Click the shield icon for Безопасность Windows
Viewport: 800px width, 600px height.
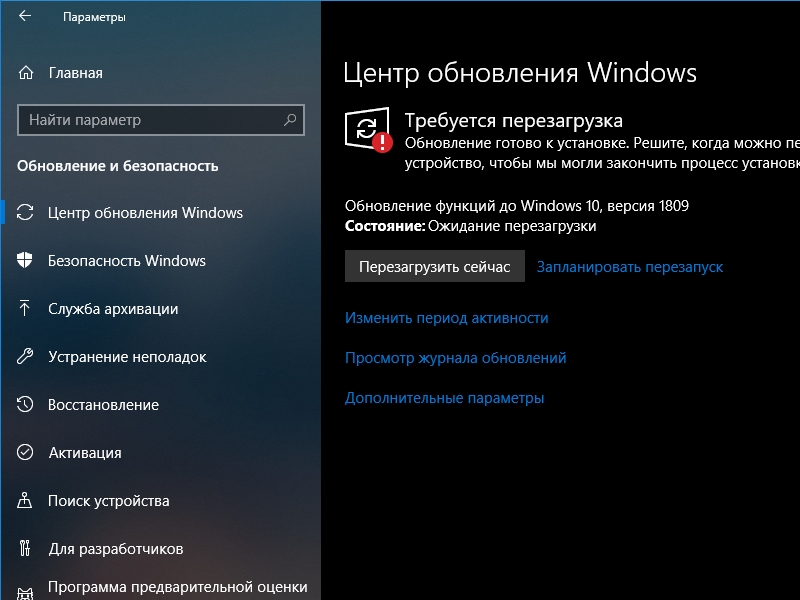pyautogui.click(x=24, y=260)
